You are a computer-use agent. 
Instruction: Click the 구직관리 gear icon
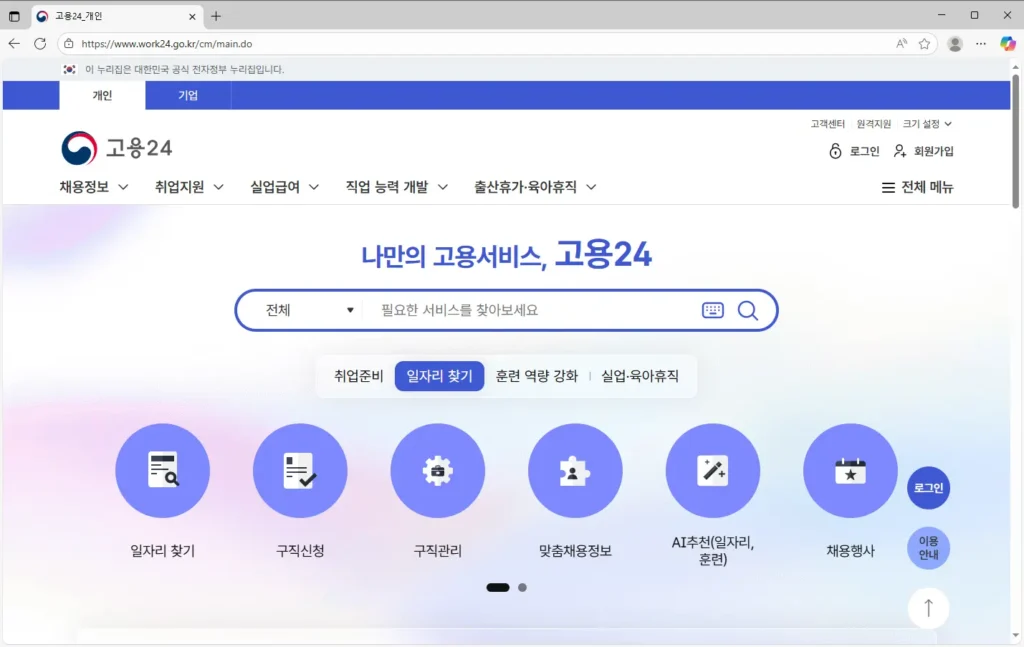tap(438, 470)
